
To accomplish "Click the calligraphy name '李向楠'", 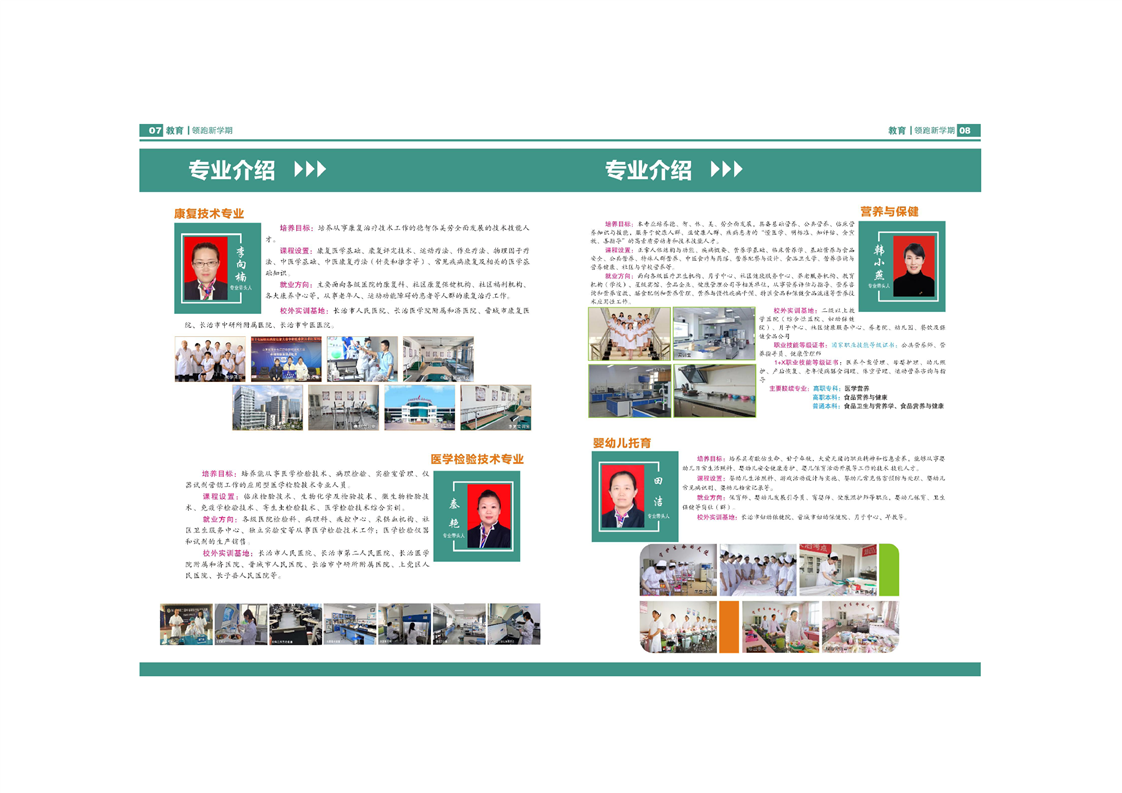I will pos(241,265).
